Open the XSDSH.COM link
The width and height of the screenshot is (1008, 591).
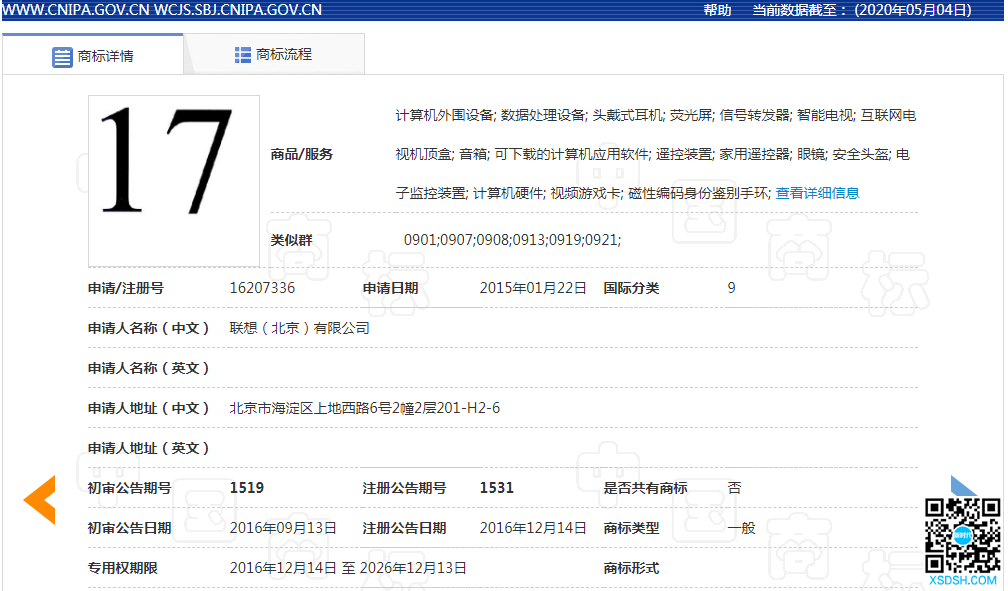point(962,580)
